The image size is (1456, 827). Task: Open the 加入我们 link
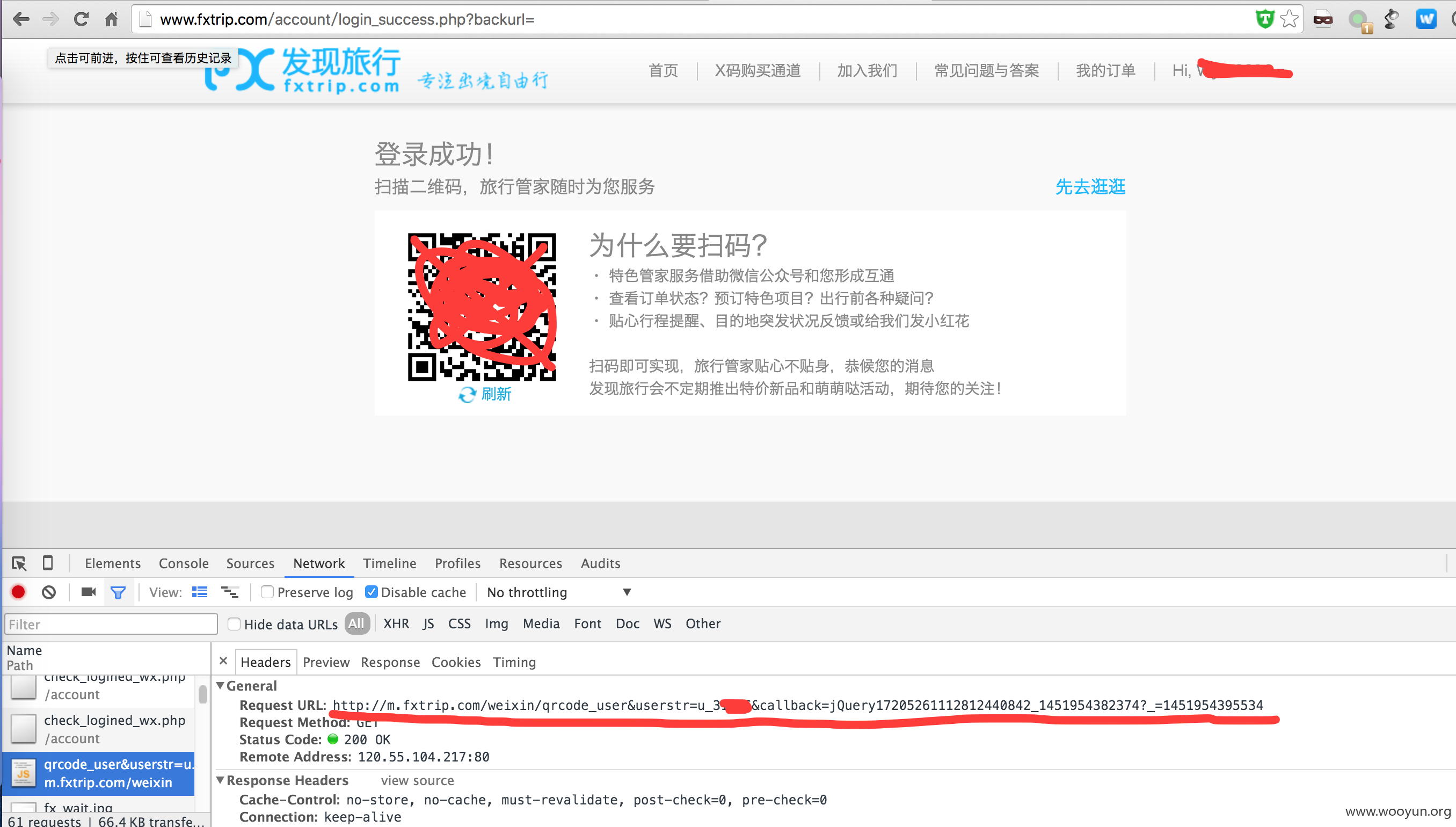867,70
